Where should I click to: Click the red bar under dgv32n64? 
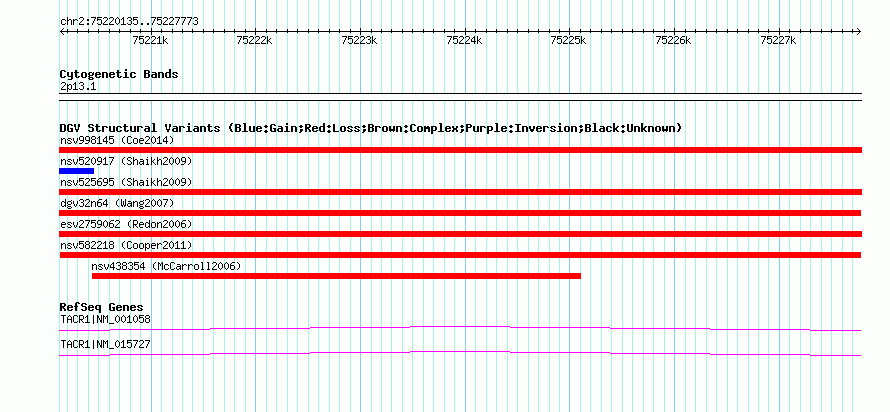[460, 213]
